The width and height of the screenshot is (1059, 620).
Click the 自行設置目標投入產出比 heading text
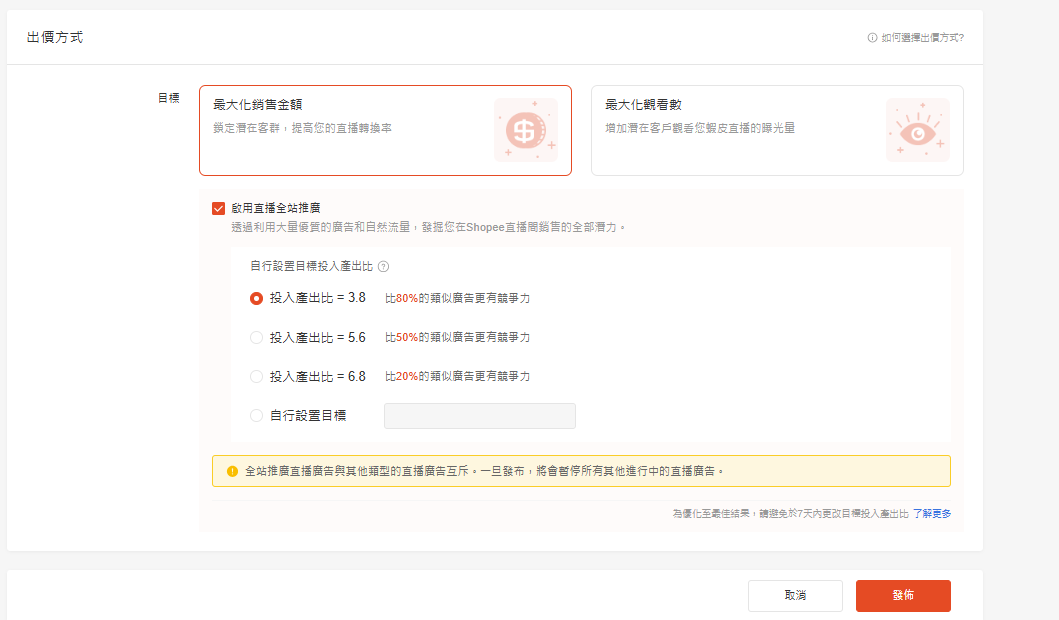[311, 267]
